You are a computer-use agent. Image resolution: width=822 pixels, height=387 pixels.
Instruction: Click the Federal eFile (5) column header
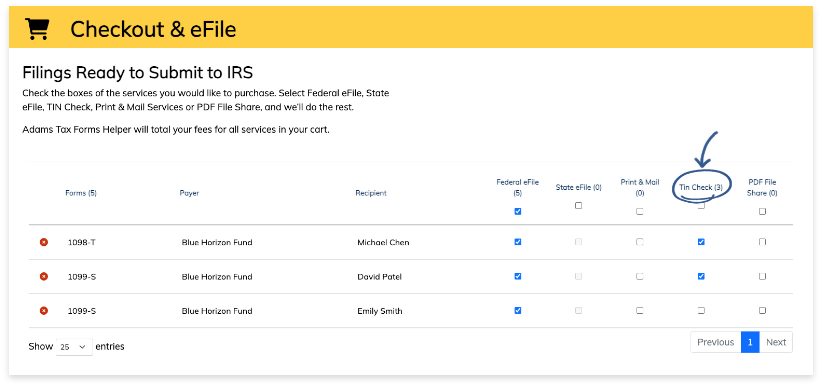[517, 188]
